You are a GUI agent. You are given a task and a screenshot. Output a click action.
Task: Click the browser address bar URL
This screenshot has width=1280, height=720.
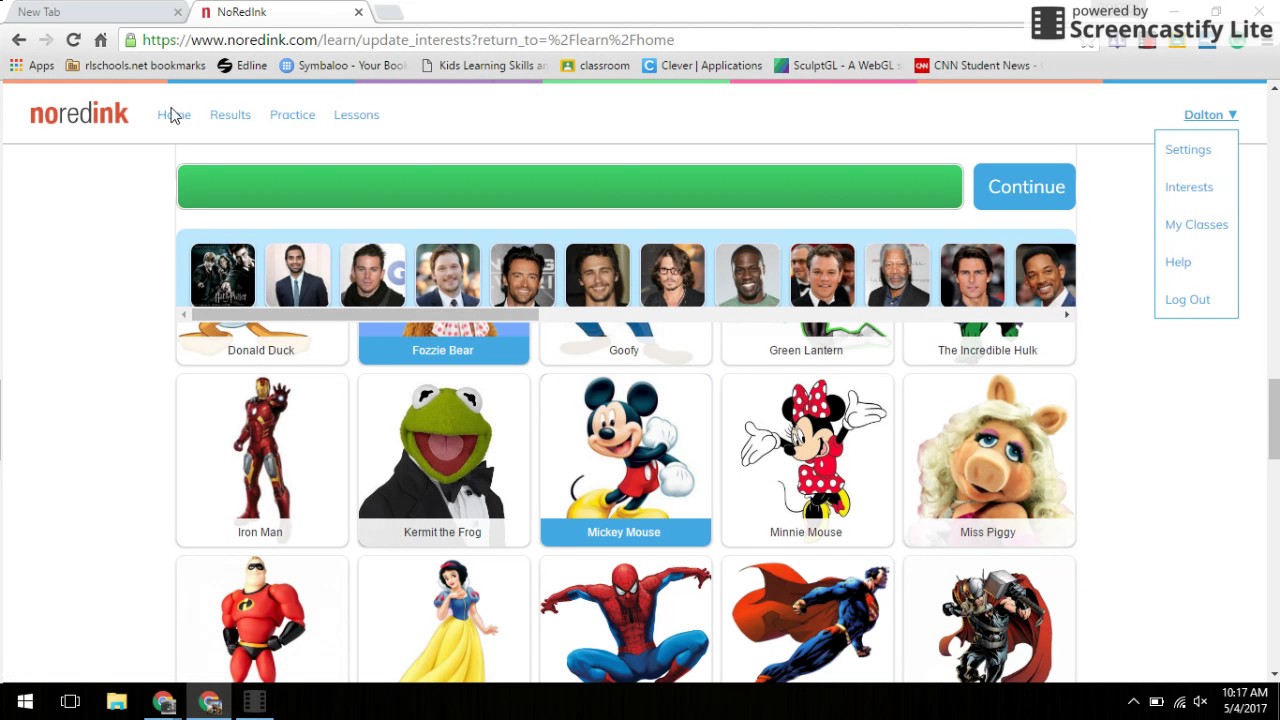coord(408,40)
